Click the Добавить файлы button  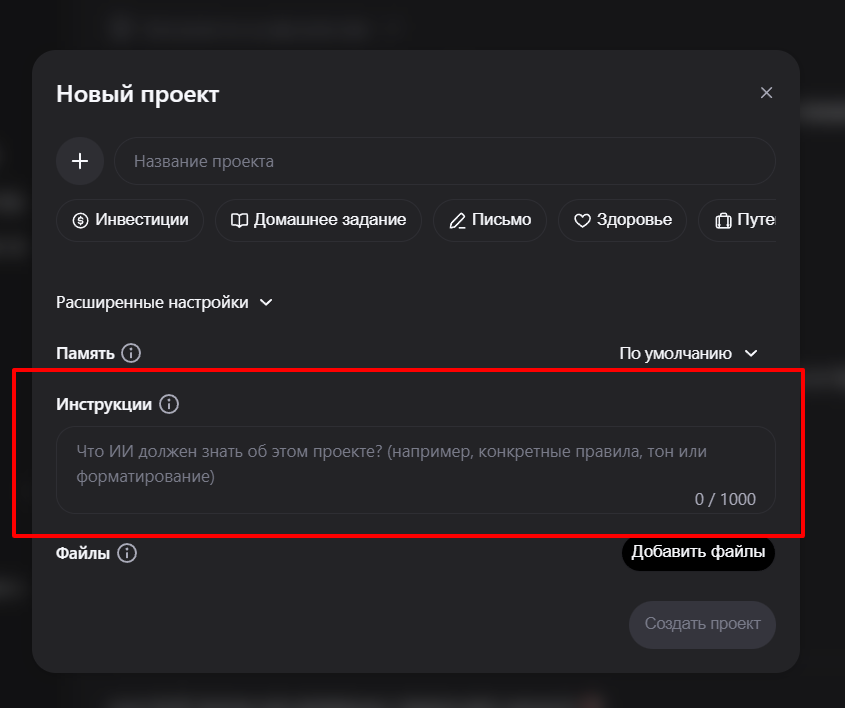(698, 552)
